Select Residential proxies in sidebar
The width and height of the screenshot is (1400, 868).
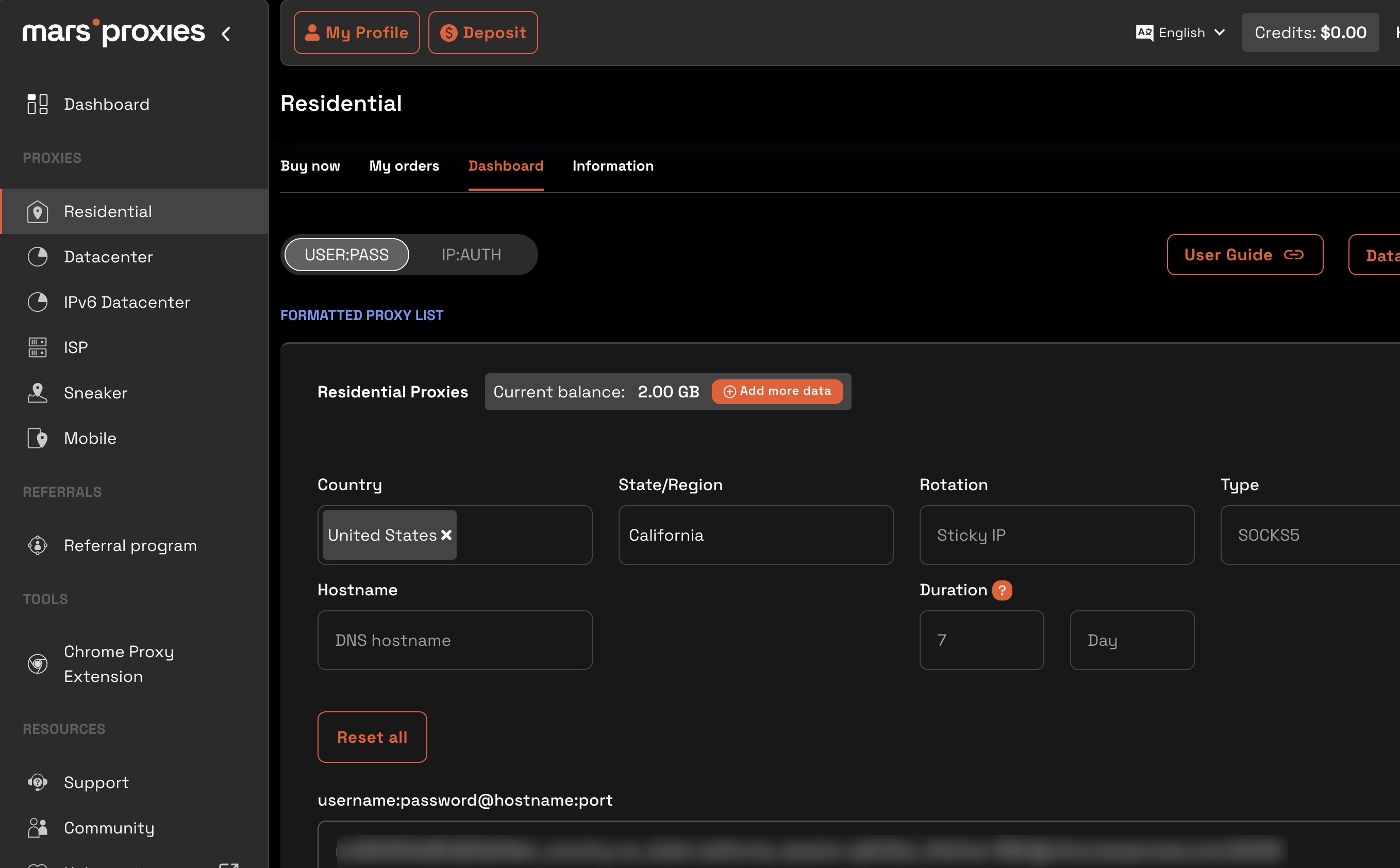click(x=135, y=211)
